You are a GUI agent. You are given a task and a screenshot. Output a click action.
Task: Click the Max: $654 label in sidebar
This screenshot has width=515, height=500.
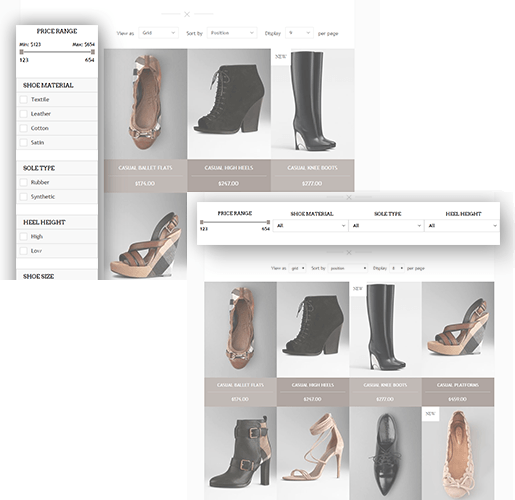84,44
